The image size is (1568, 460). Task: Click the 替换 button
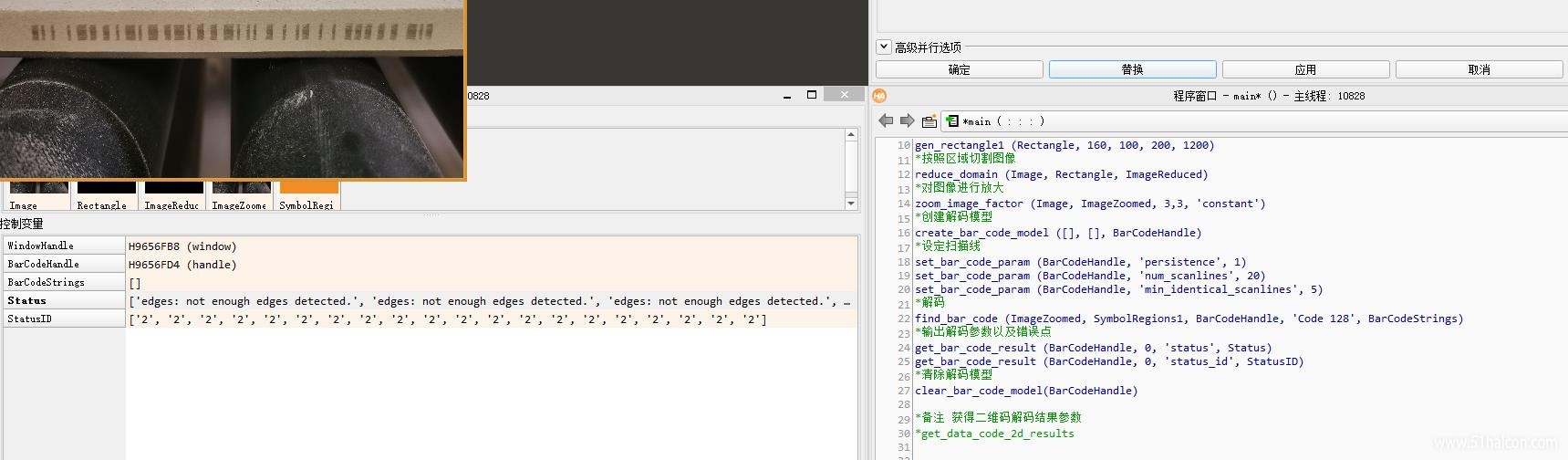click(1132, 69)
